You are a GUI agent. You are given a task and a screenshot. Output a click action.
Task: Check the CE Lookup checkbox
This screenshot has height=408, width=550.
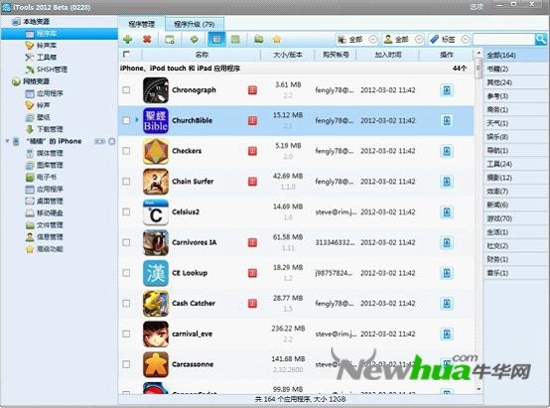(126, 273)
